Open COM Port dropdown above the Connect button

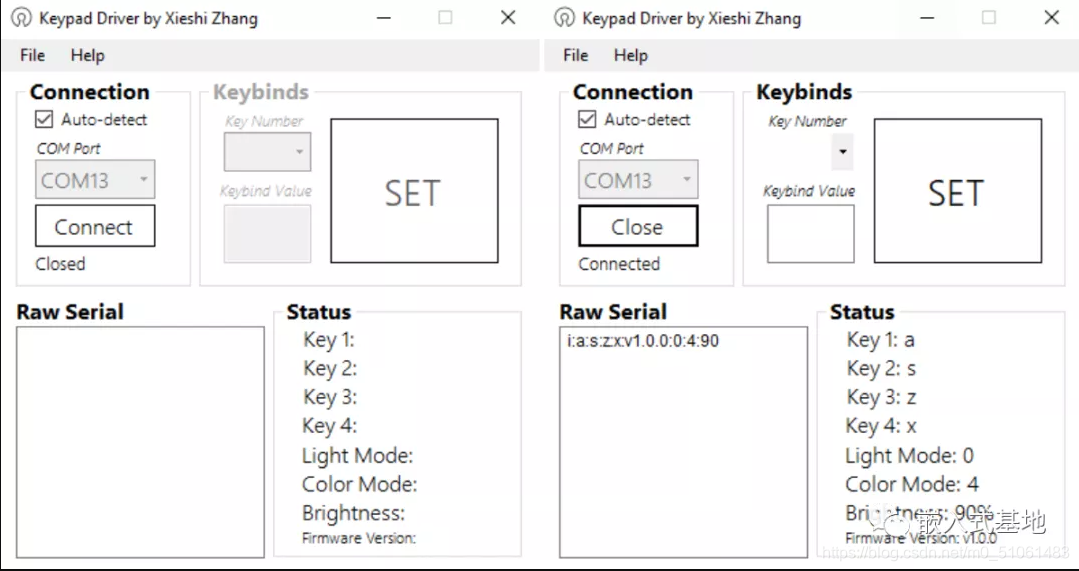tap(95, 180)
